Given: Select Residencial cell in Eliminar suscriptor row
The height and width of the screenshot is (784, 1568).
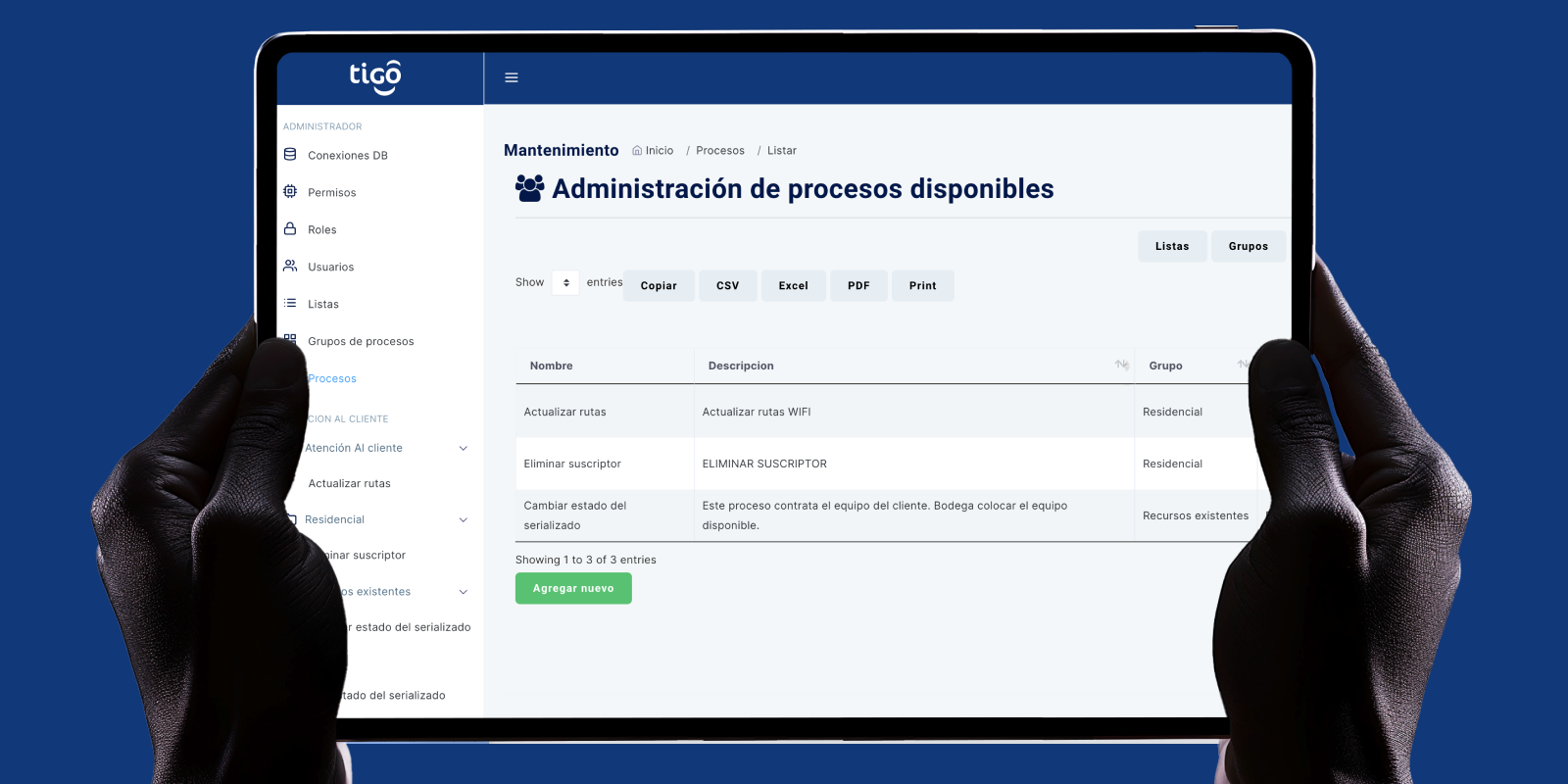Looking at the screenshot, I should pyautogui.click(x=1196, y=465).
